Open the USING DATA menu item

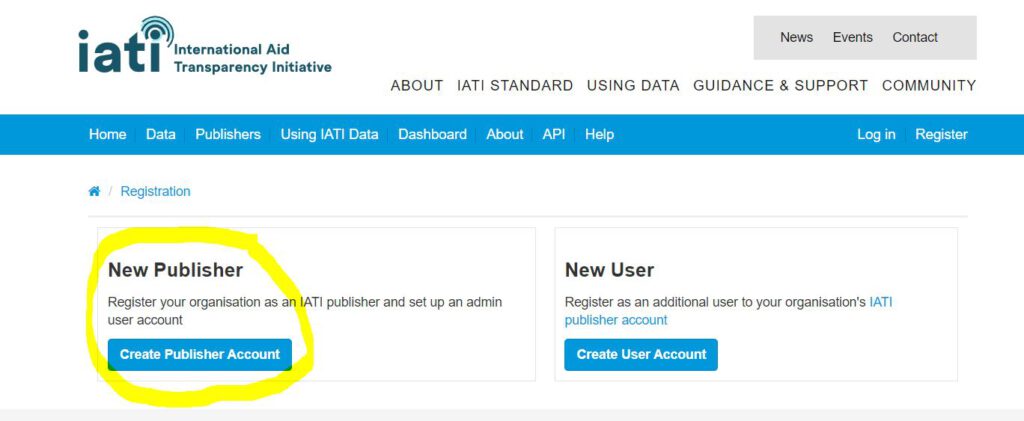pyautogui.click(x=633, y=86)
